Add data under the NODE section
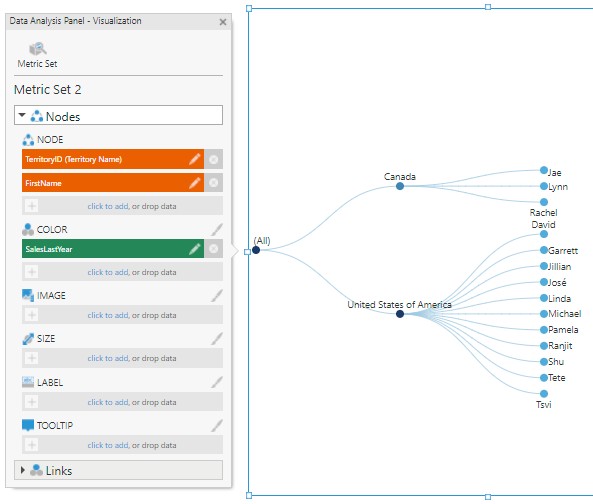This screenshot has width=593, height=504. tap(122, 206)
